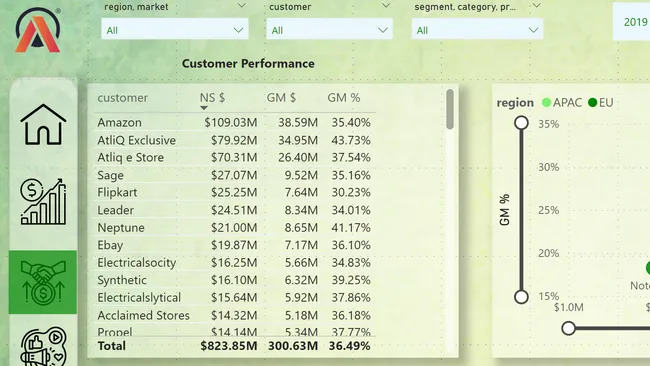The width and height of the screenshot is (650, 366).
Task: Click the GM % slider top handle
Action: pos(521,123)
